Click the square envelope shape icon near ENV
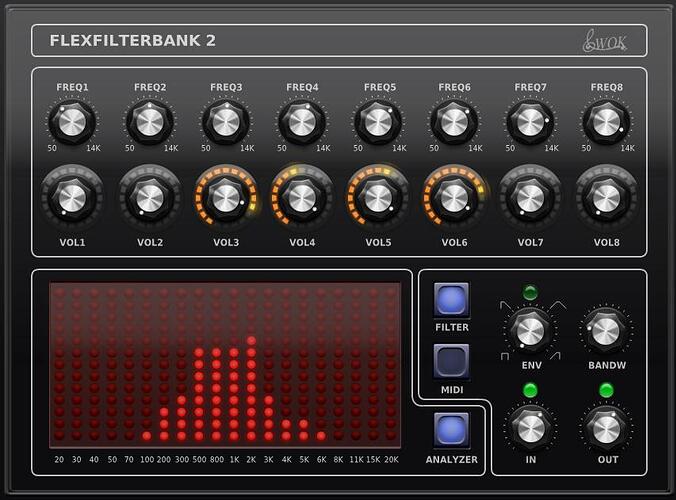 505,356
